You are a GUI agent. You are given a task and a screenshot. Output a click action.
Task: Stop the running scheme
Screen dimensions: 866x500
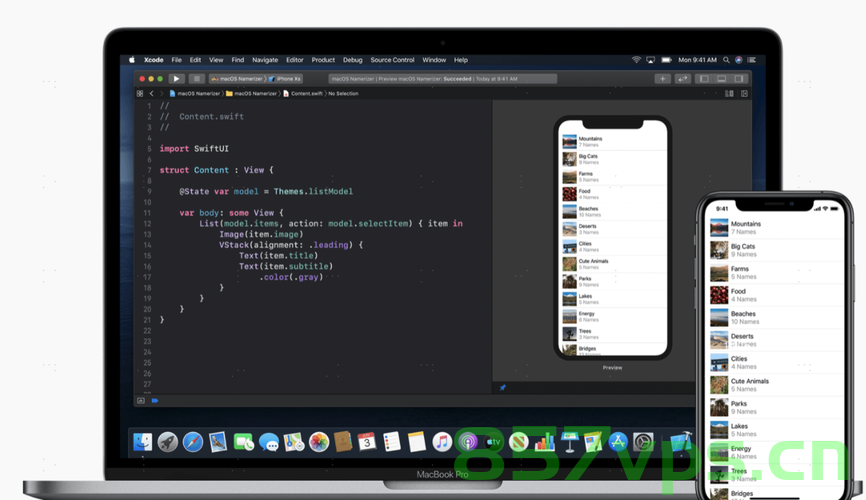pyautogui.click(x=197, y=78)
